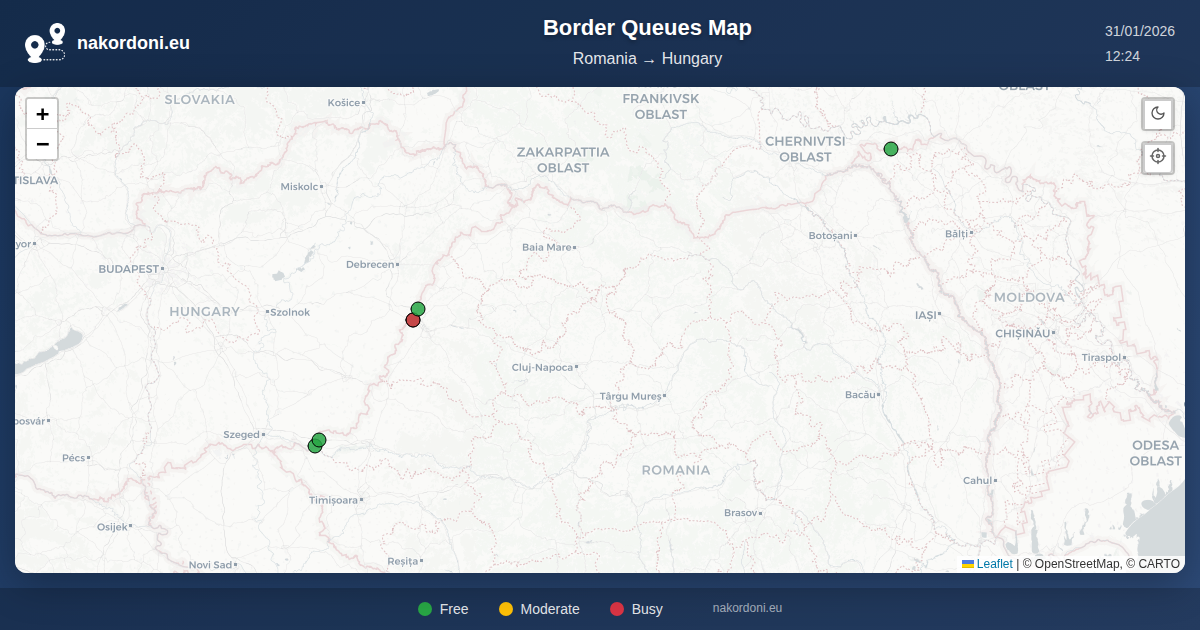Zoom out of the map
Image resolution: width=1200 pixels, height=630 pixels.
42,144
